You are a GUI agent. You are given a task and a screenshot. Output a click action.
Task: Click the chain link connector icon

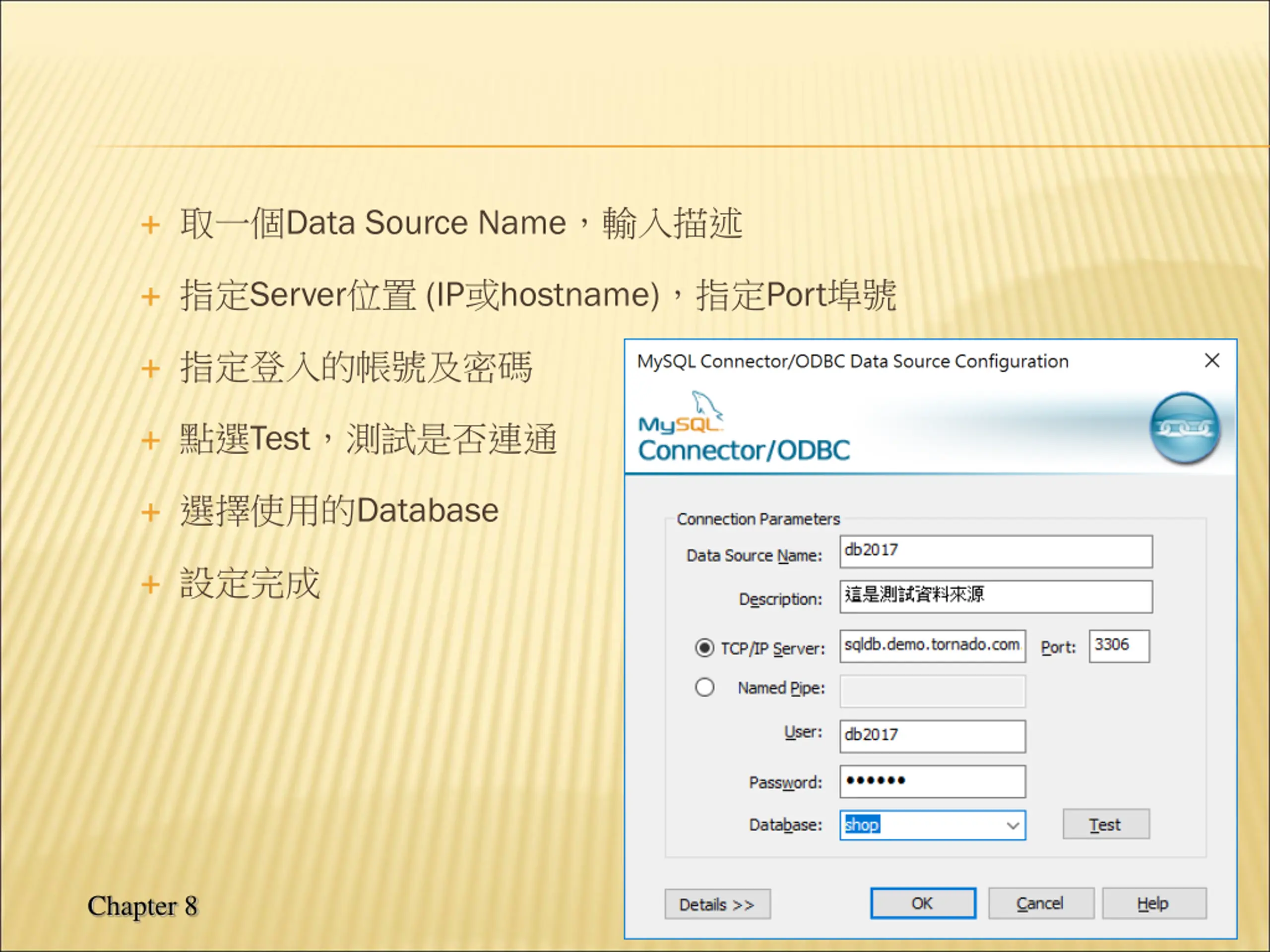click(1185, 429)
